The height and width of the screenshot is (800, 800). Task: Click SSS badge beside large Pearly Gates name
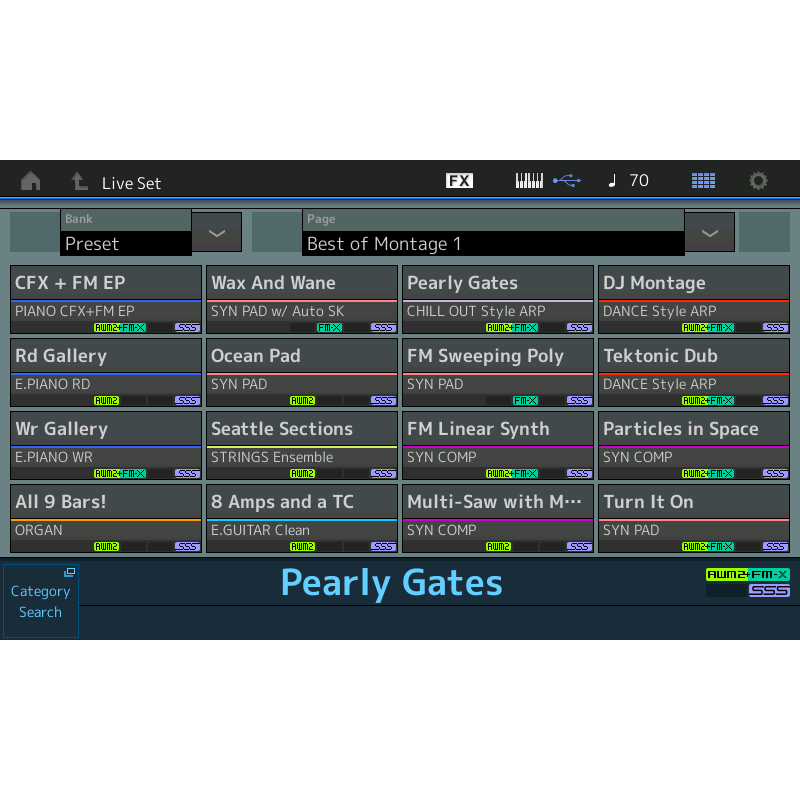(x=769, y=590)
